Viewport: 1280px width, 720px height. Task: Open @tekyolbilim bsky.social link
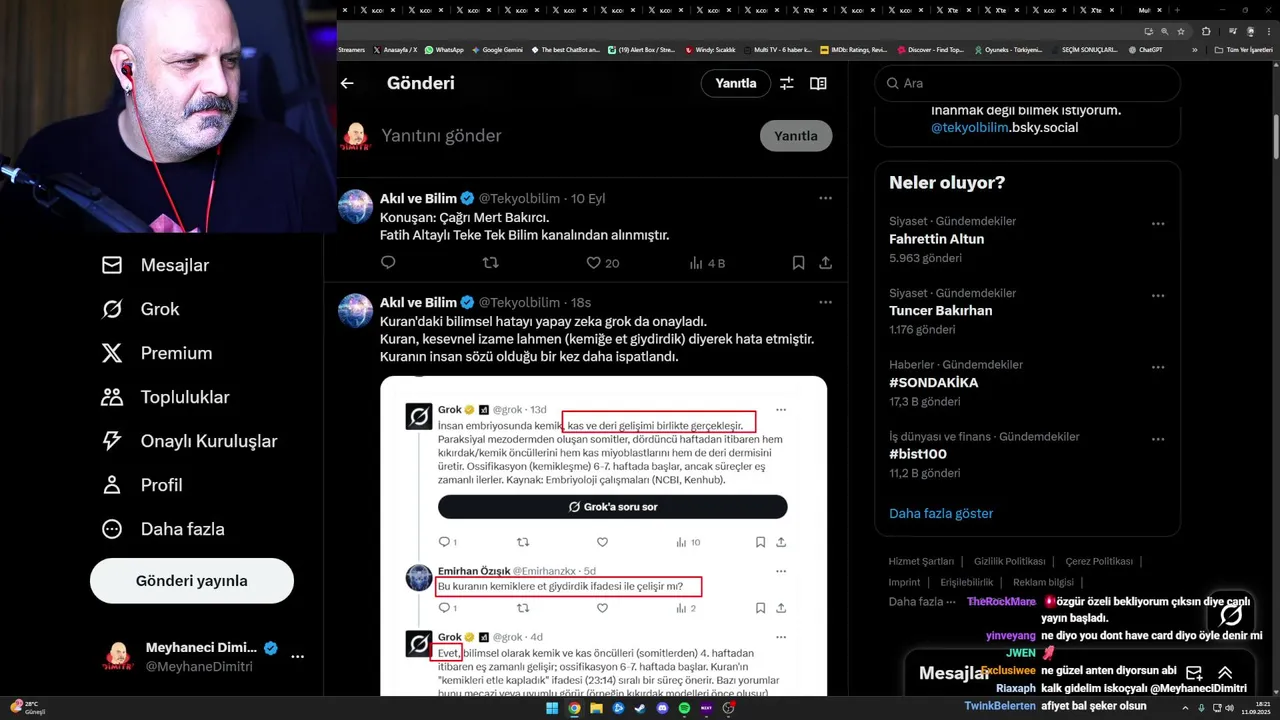coord(1004,128)
